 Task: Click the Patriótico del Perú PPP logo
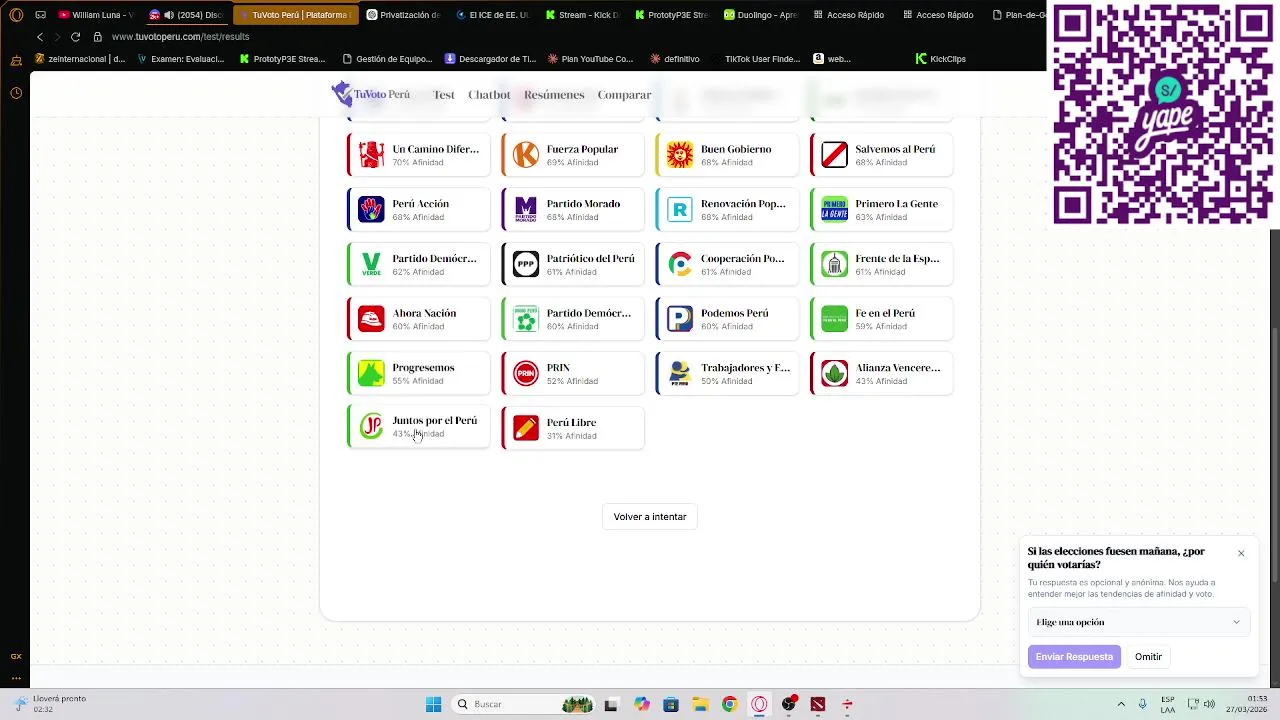pos(526,264)
